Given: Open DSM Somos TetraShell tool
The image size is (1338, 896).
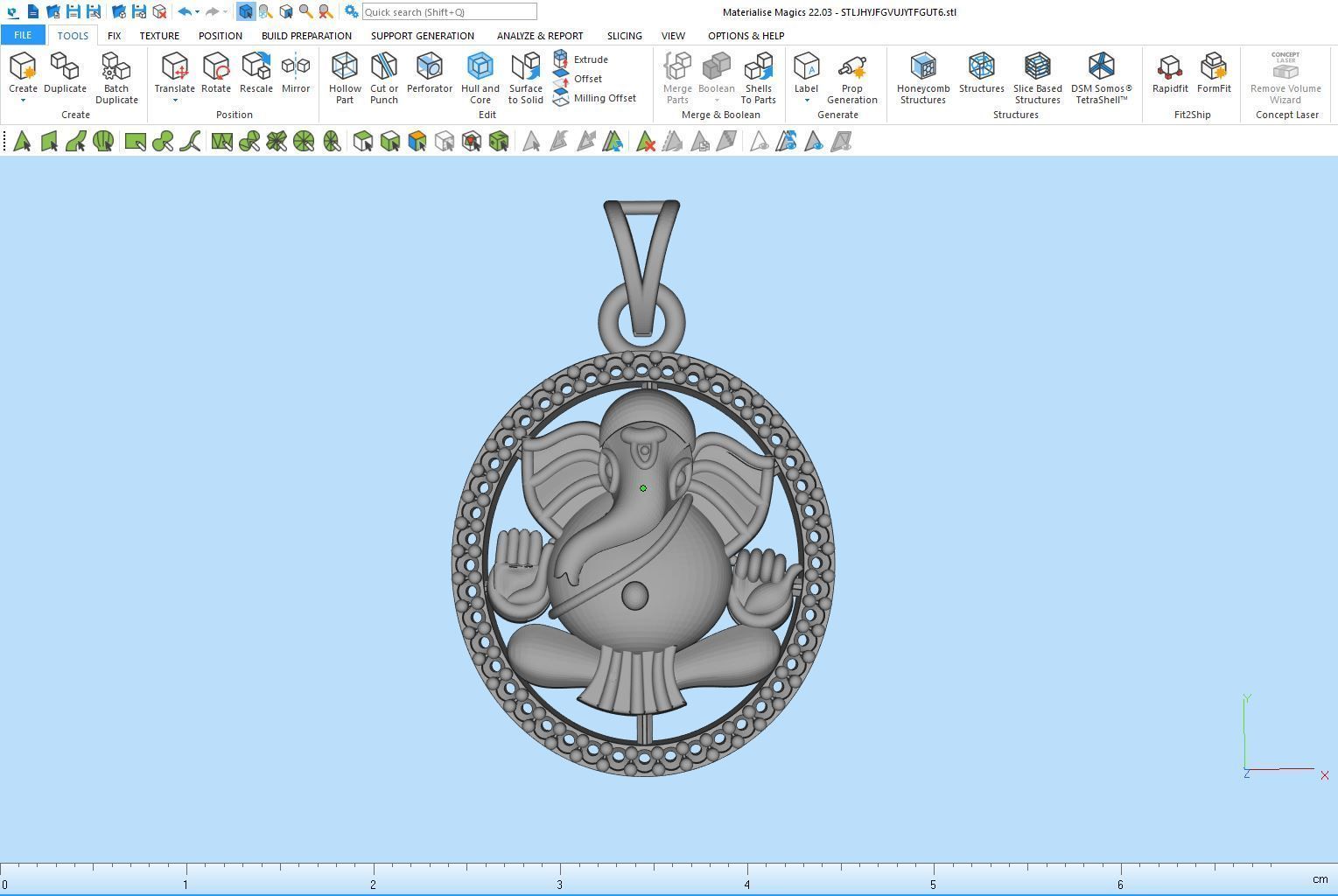Looking at the screenshot, I should [1102, 78].
